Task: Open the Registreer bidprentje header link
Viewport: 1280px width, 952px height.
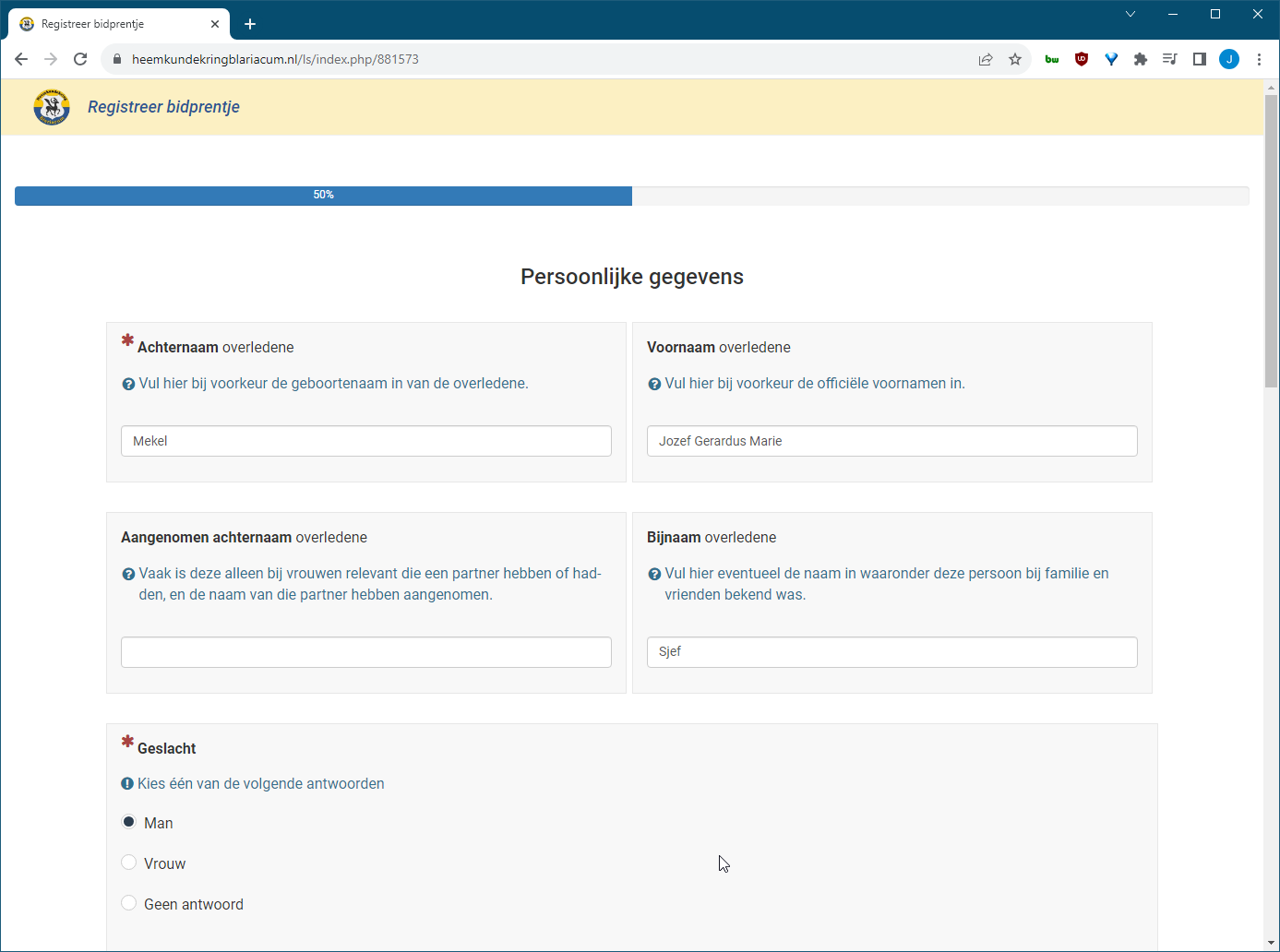Action: pyautogui.click(x=163, y=107)
